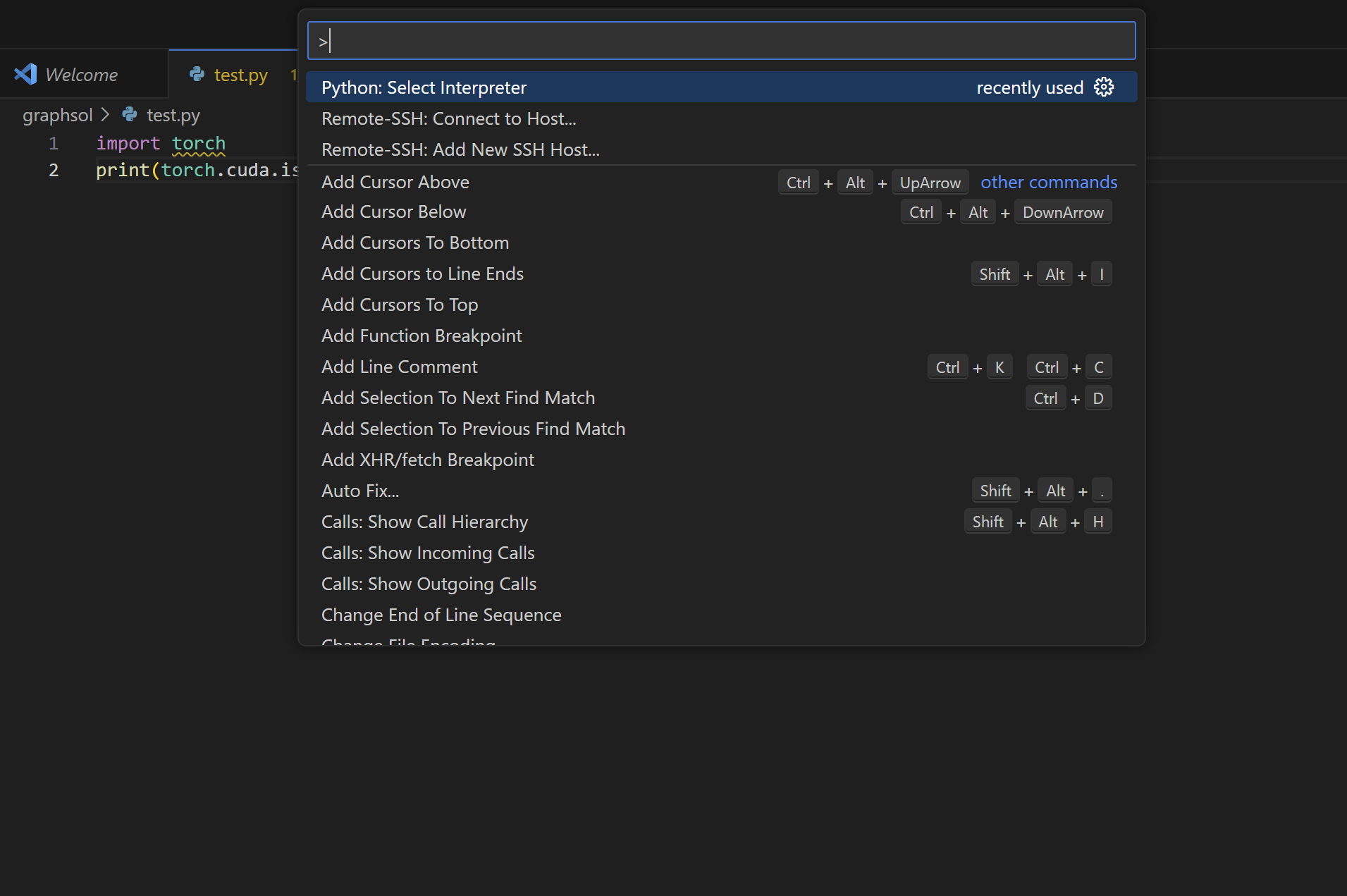Screen dimensions: 1347x896
Task: Switch to the test.py editor tab
Action: coord(240,75)
